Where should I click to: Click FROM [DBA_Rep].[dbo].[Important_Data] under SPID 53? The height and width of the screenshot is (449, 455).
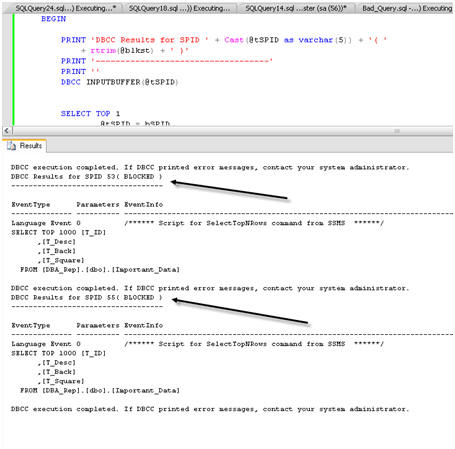tap(100, 269)
